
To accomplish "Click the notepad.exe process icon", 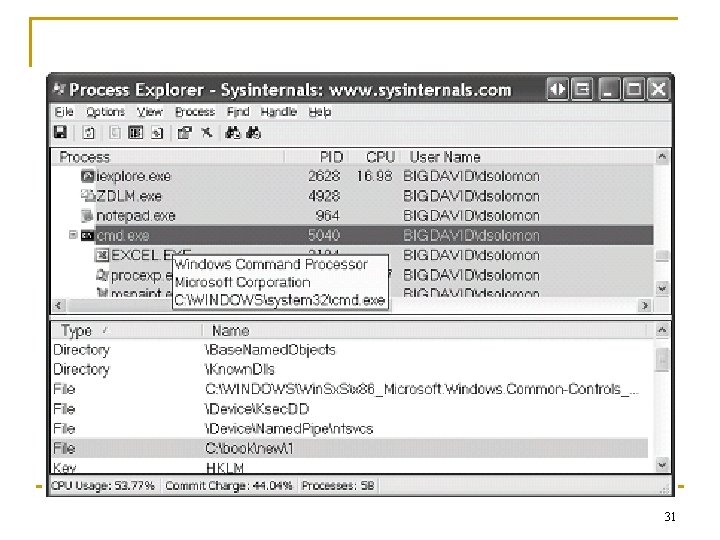I will [x=87, y=215].
